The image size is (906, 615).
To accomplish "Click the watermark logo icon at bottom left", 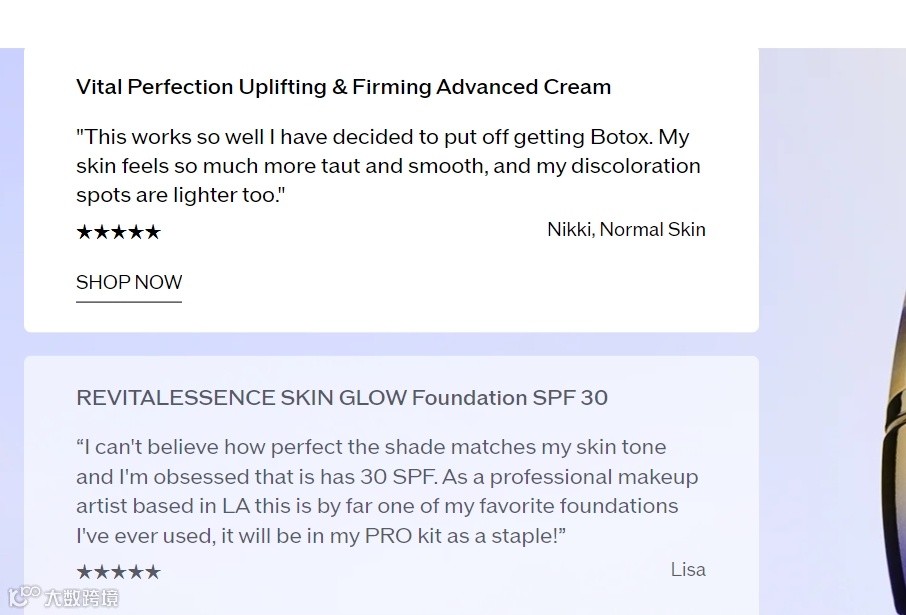I will click(x=23, y=596).
